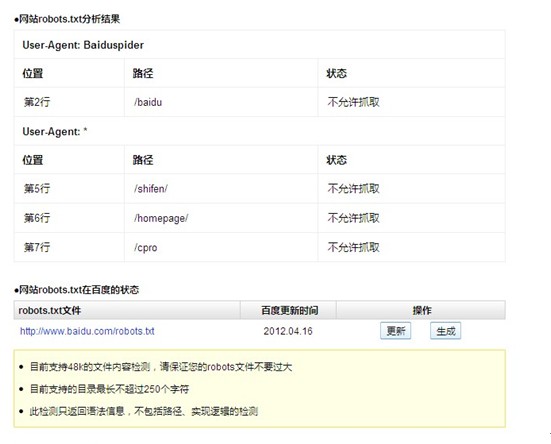This screenshot has width=551, height=444.
Task: Click the User-Agent: Baiduspider header row
Action: [259, 45]
